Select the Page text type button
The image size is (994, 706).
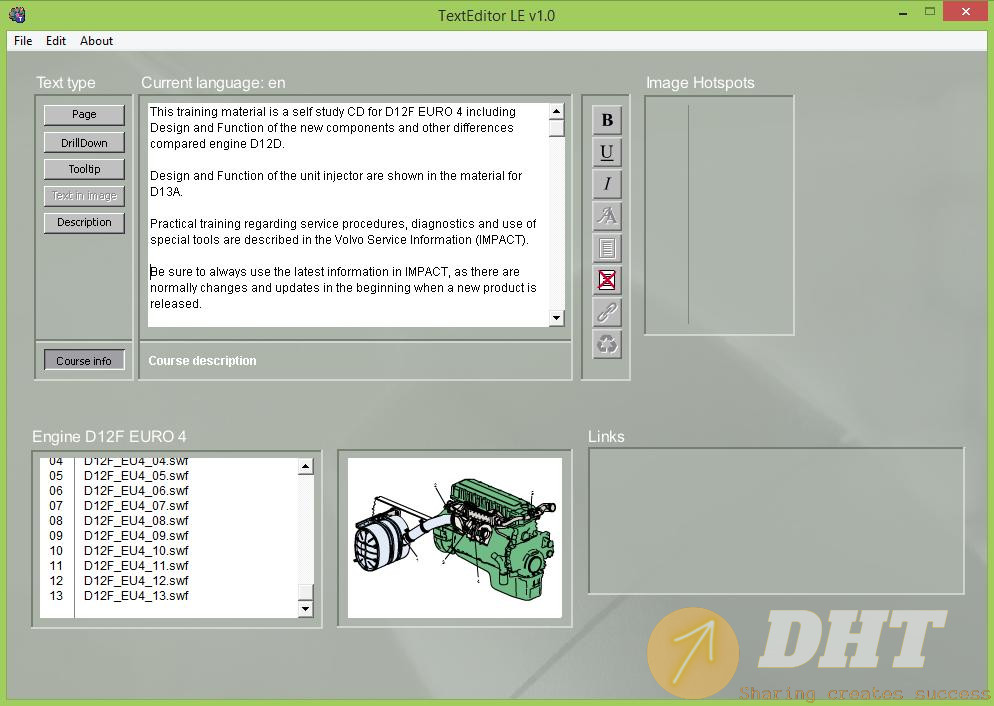click(x=84, y=115)
